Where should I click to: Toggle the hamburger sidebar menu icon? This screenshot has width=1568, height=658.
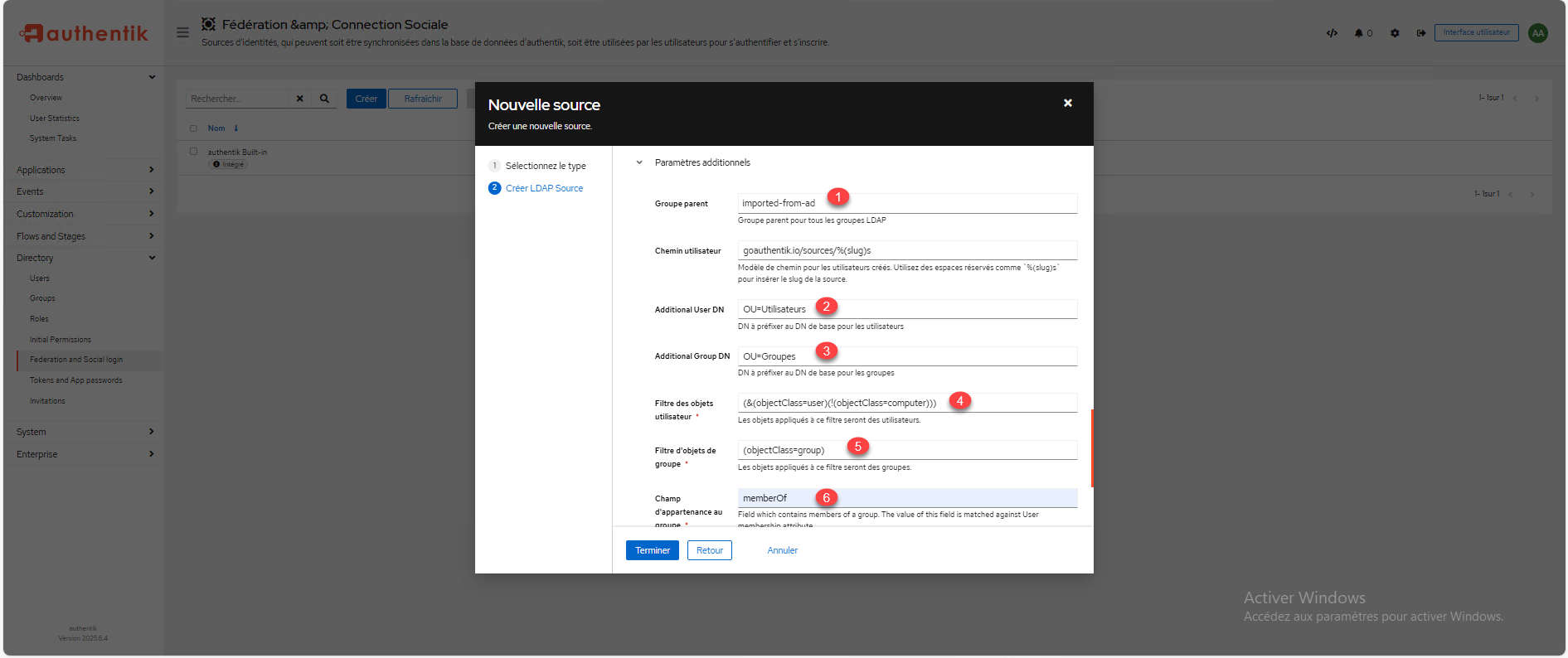(x=182, y=32)
